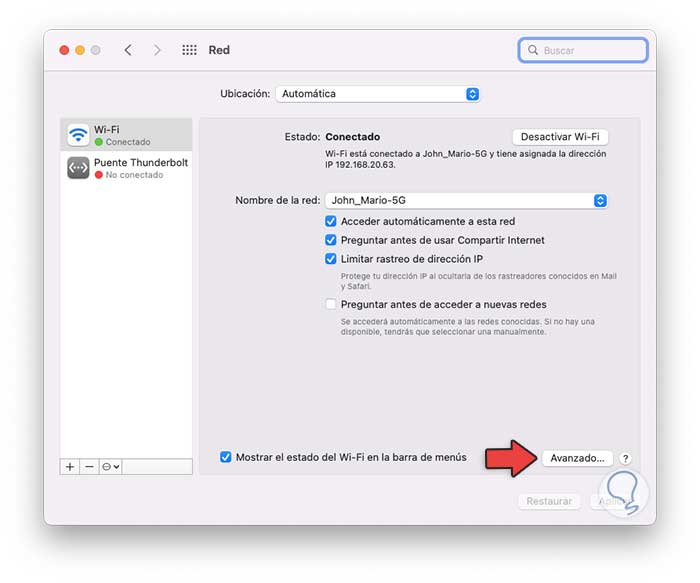This screenshot has height=583, width=700.
Task: Remove selected service with minus button
Action: point(89,466)
